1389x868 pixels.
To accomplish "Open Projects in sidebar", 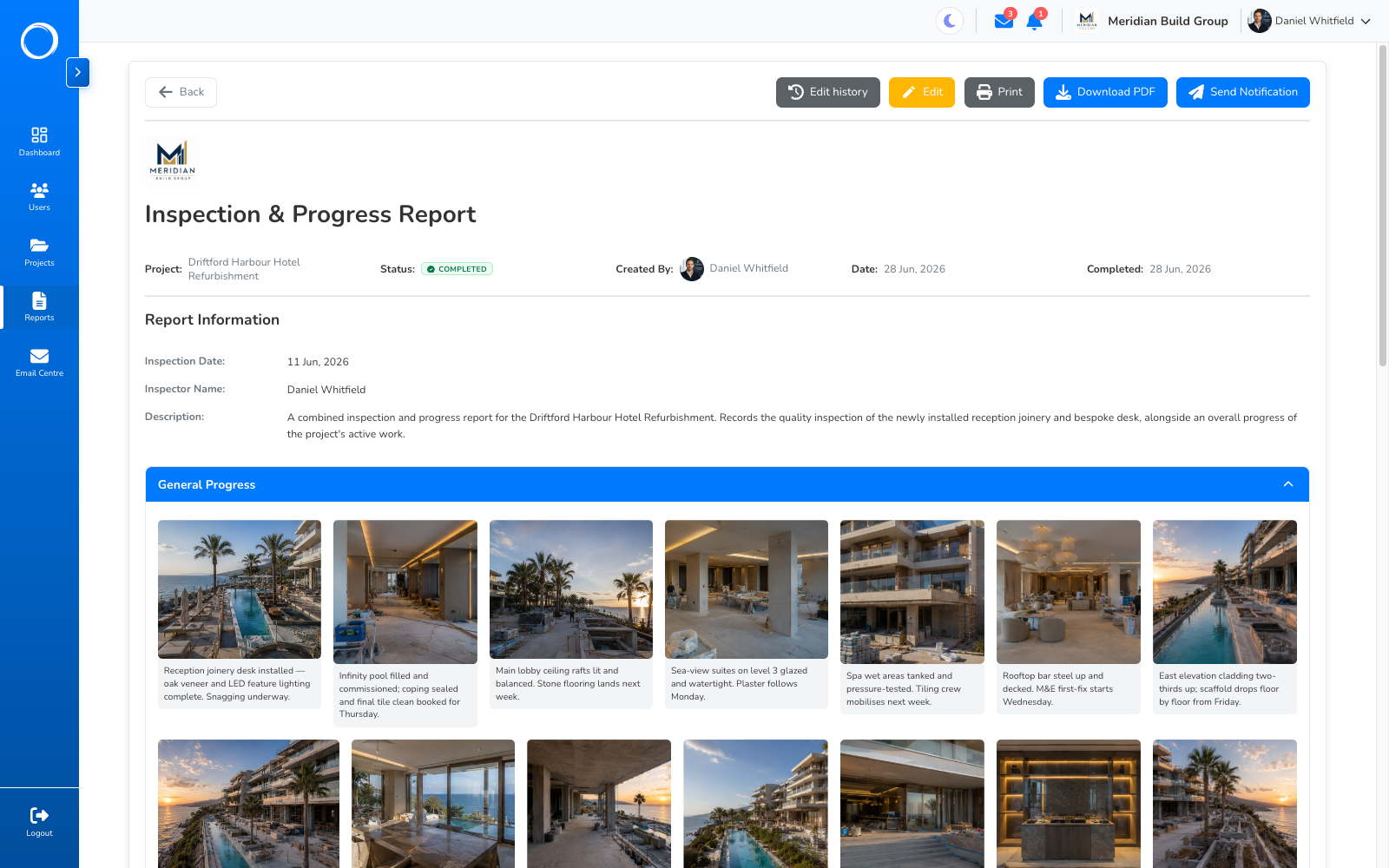I will [39, 253].
